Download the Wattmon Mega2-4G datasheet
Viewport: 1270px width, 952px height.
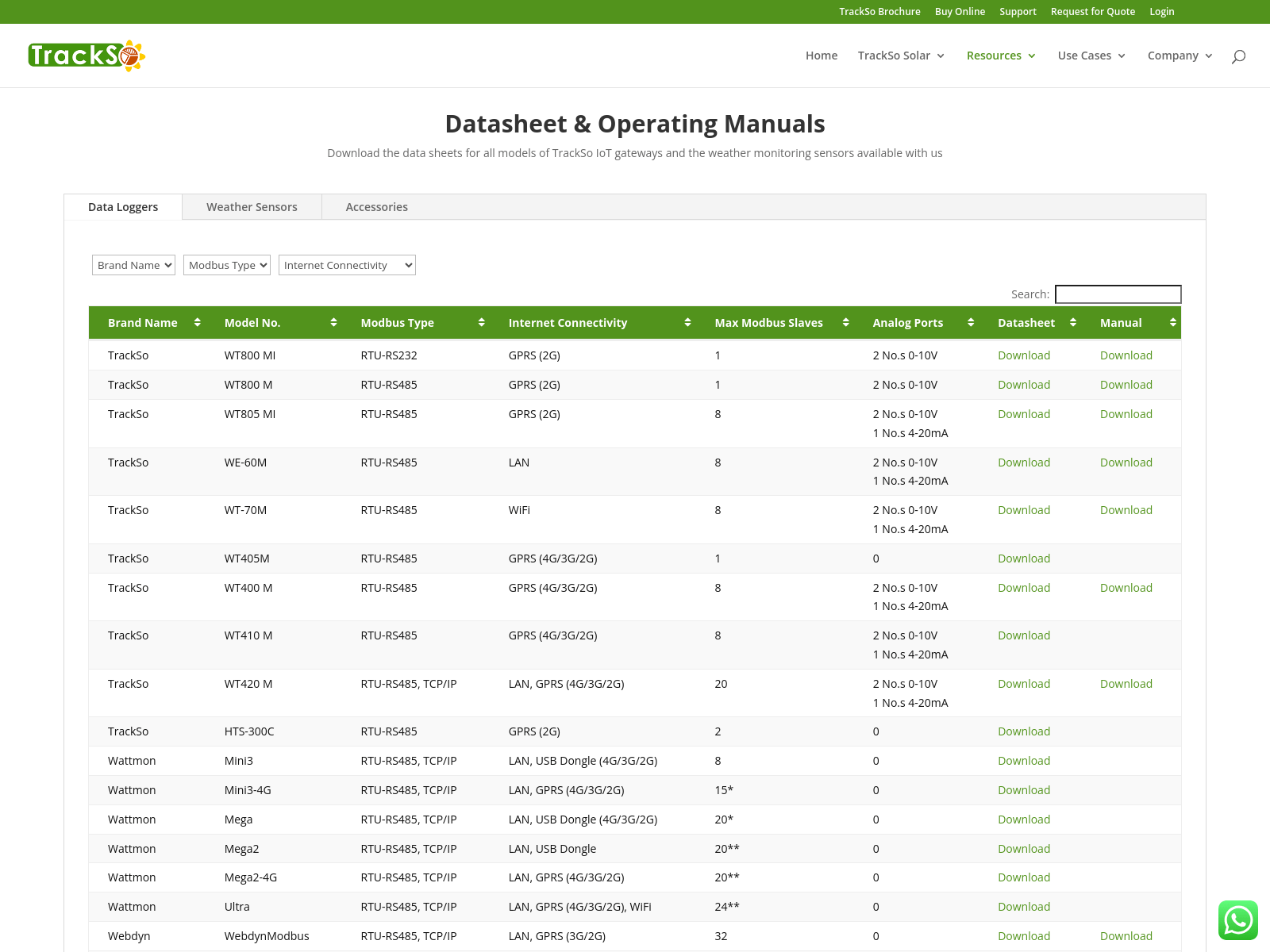click(1024, 877)
